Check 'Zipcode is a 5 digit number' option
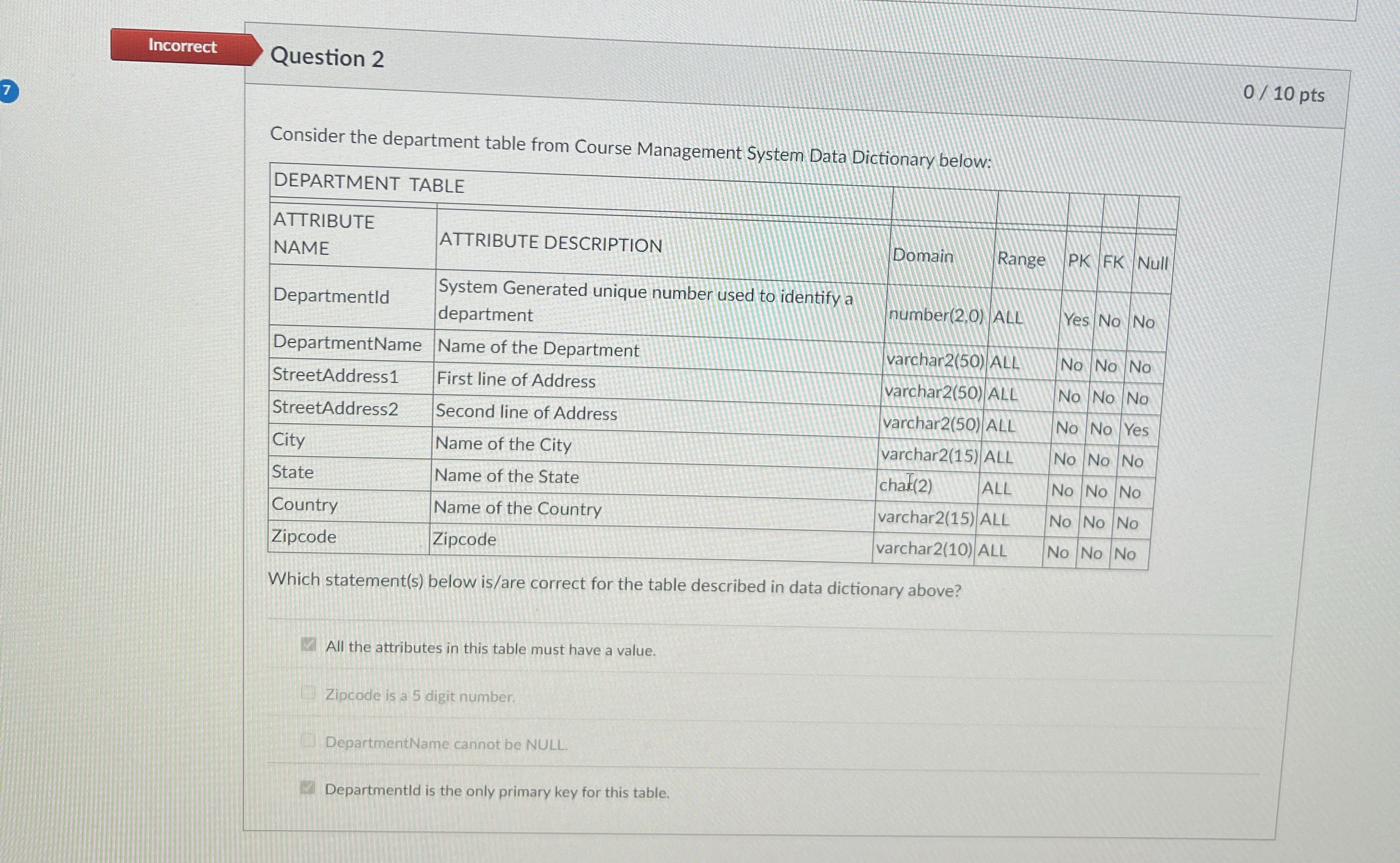Screen dimensions: 1400x863 tap(308, 693)
